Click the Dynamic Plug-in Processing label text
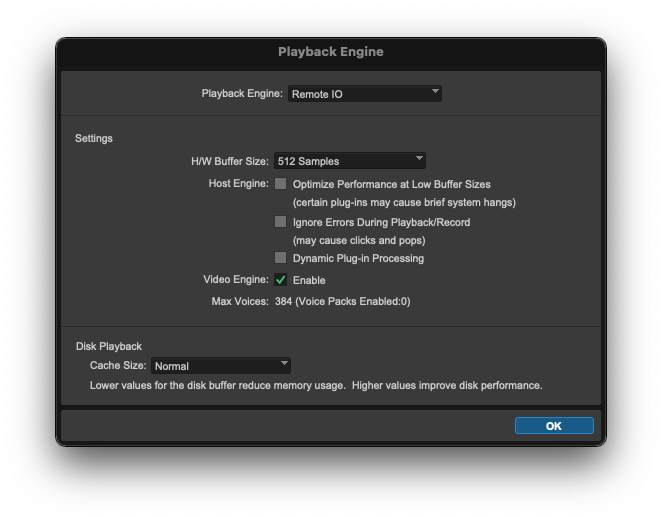Image resolution: width=662 pixels, height=520 pixels. [x=358, y=258]
